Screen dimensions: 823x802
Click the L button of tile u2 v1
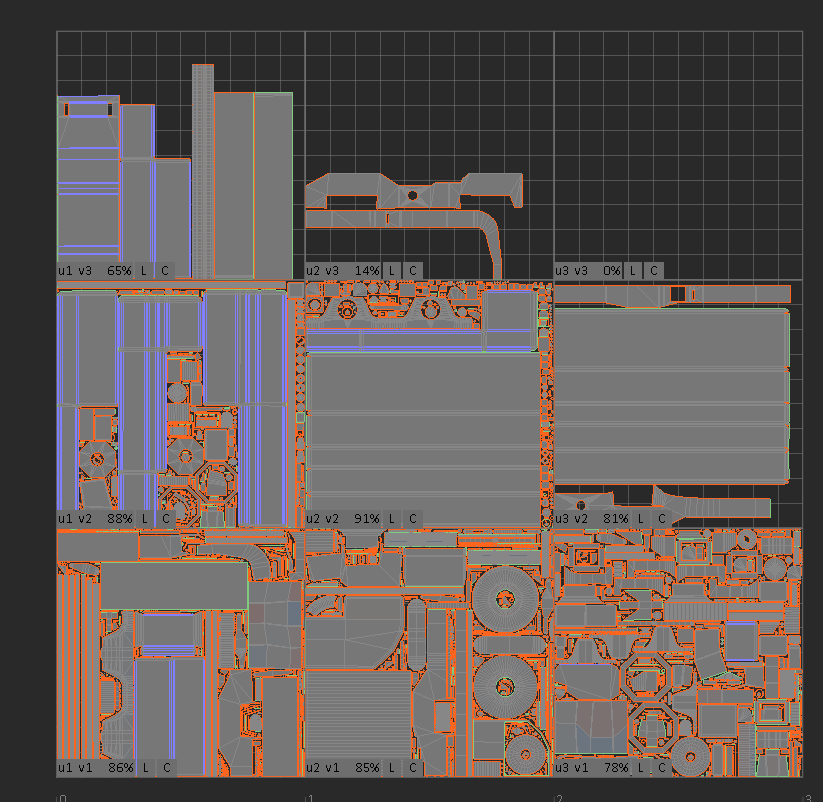(x=392, y=767)
